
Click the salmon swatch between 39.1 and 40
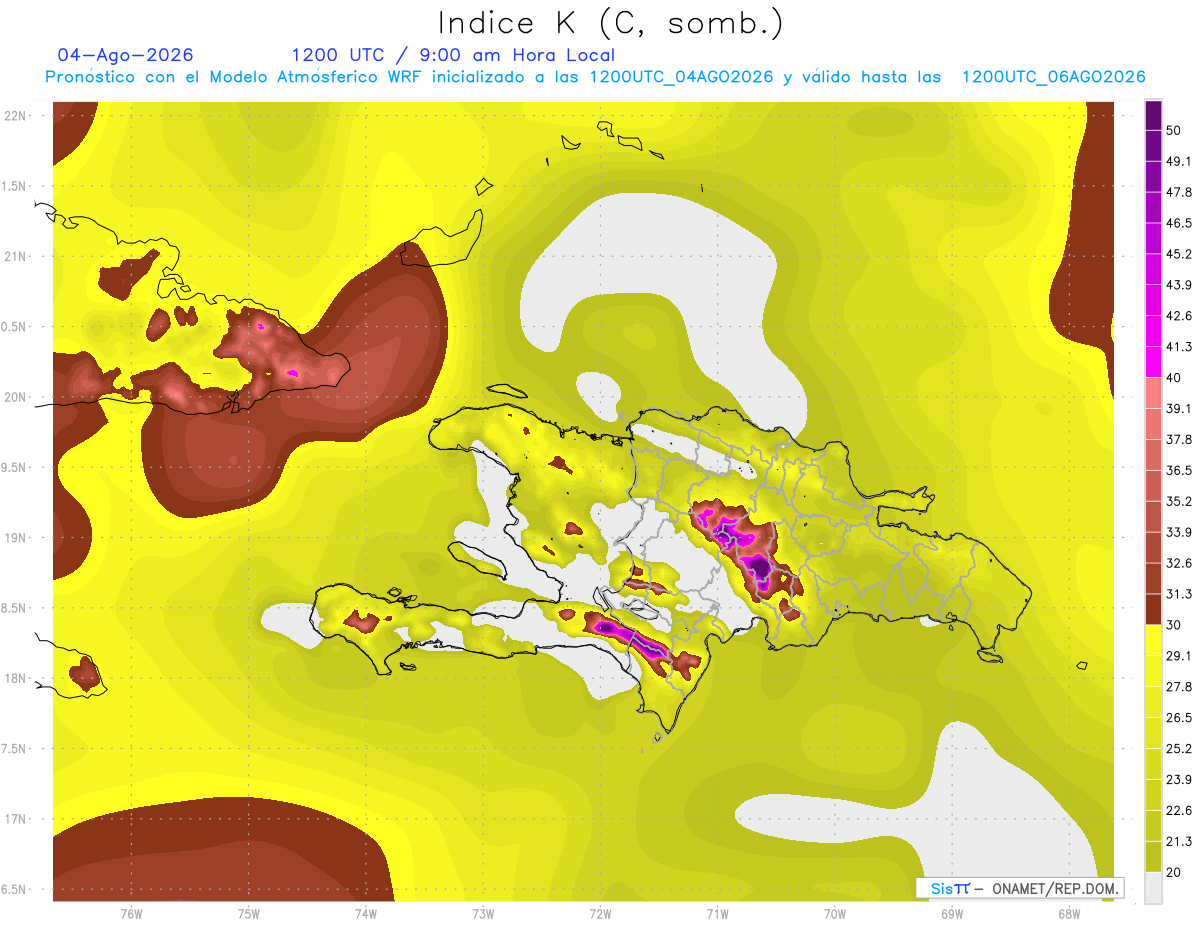coord(1153,393)
